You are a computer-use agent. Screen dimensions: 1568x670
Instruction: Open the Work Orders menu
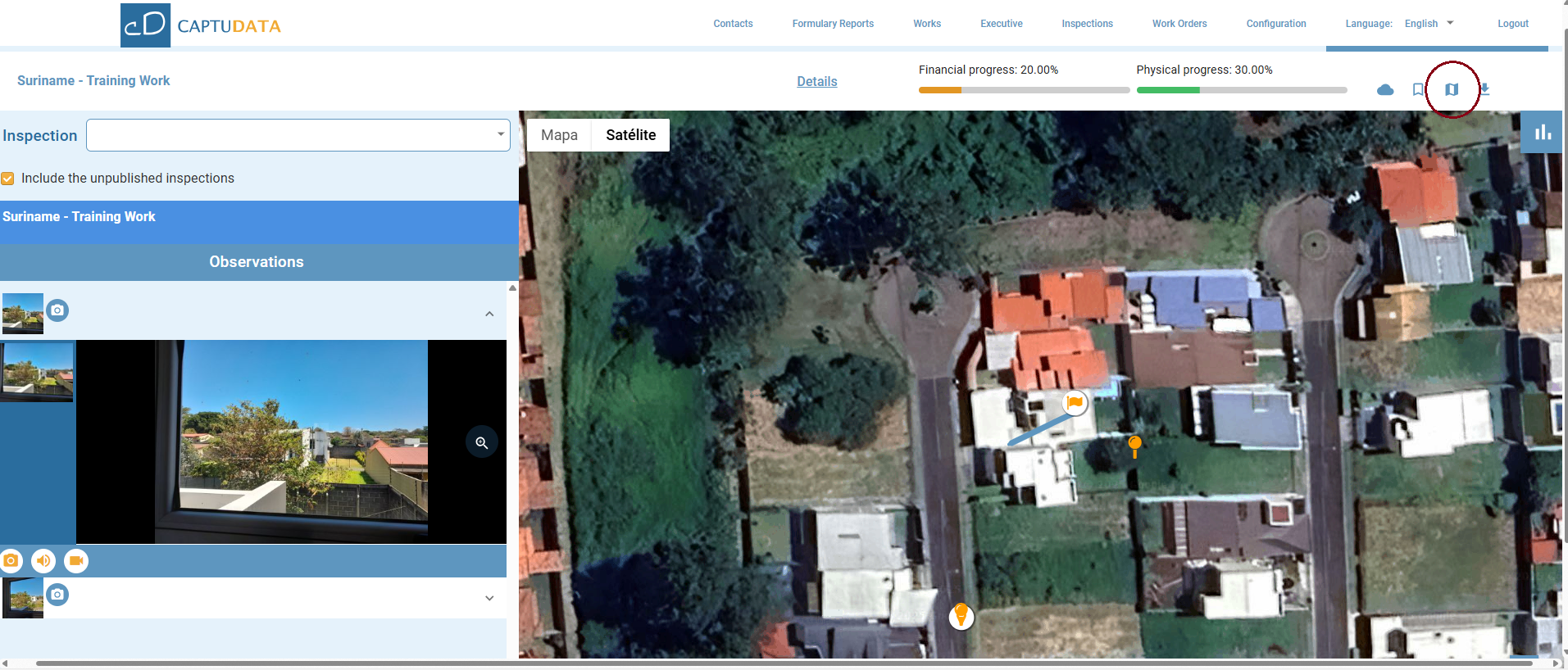coord(1179,24)
